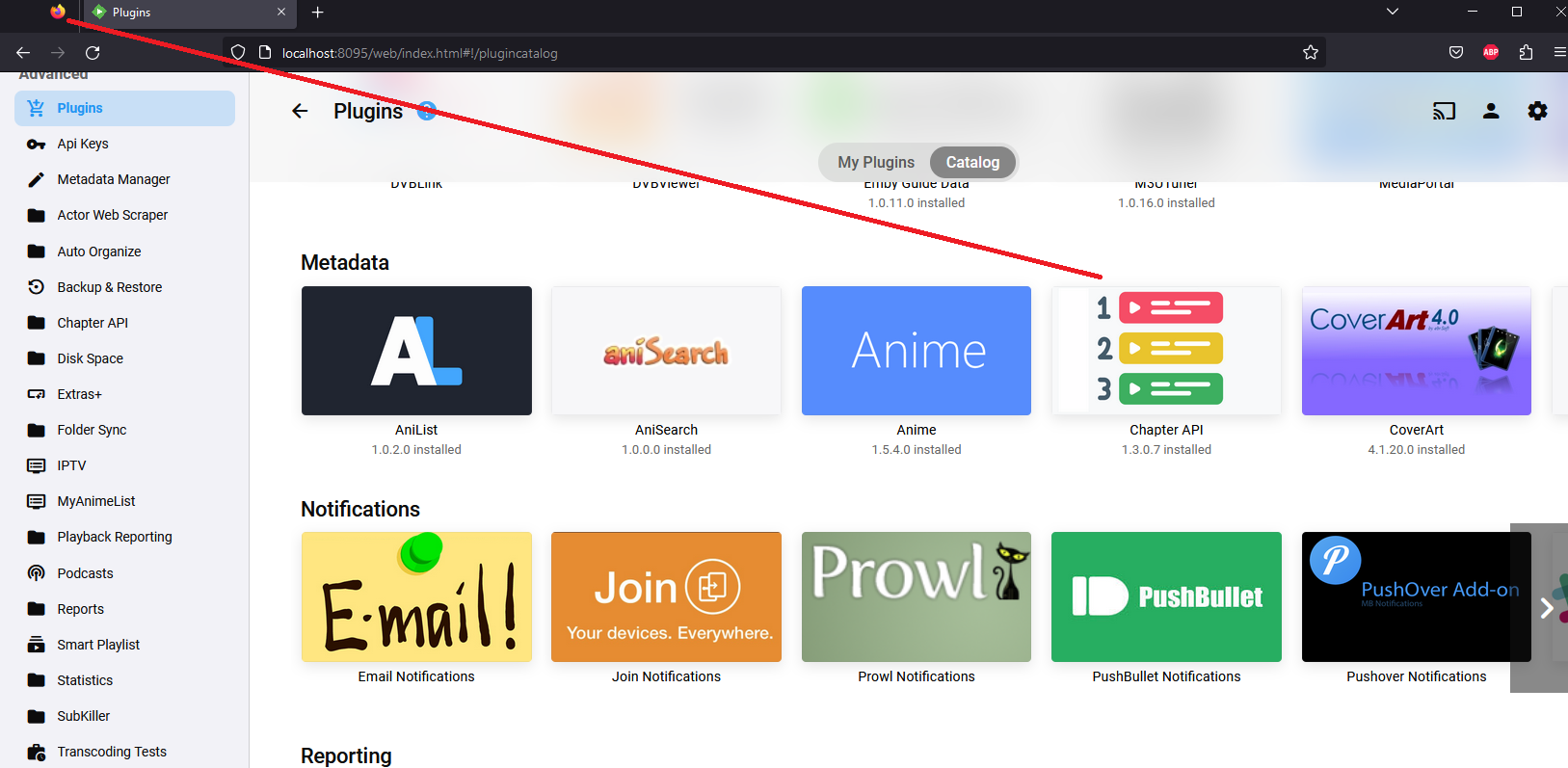
Task: Go back with the browser back arrow
Action: tap(23, 53)
